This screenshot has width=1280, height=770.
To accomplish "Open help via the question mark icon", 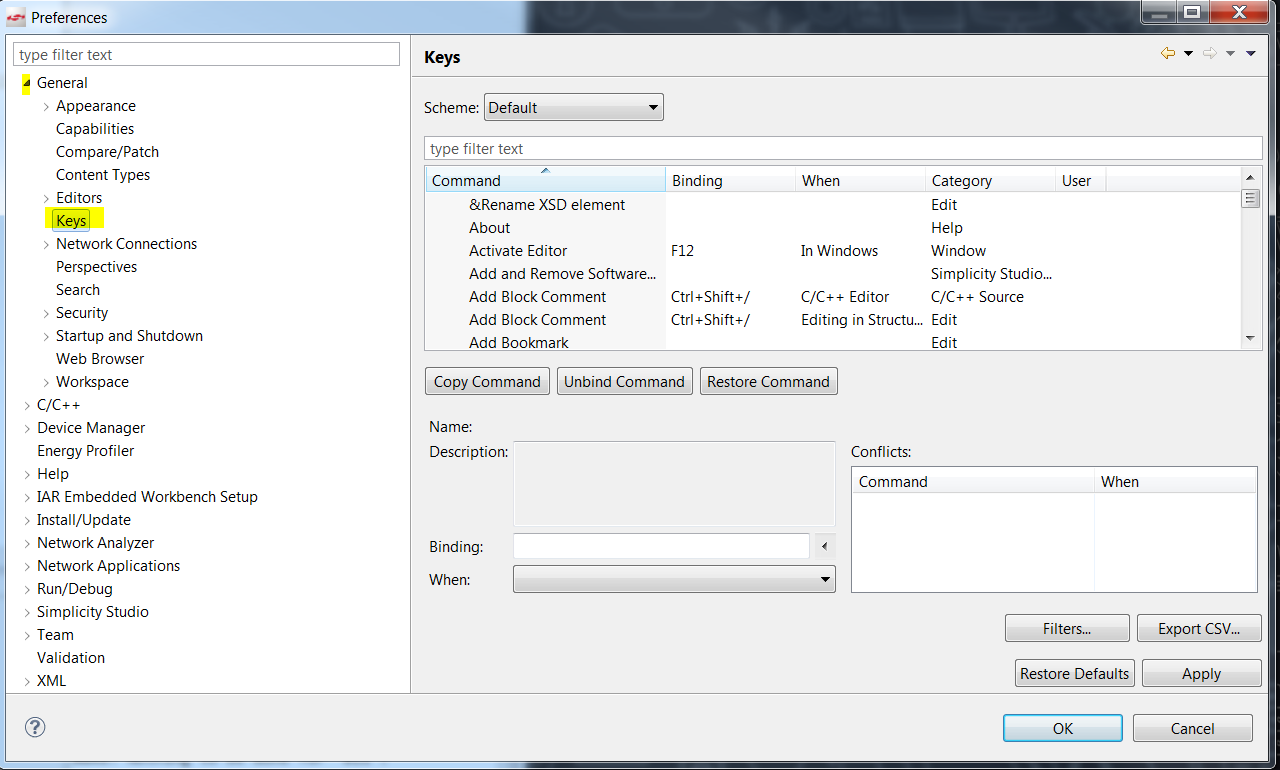I will [35, 728].
